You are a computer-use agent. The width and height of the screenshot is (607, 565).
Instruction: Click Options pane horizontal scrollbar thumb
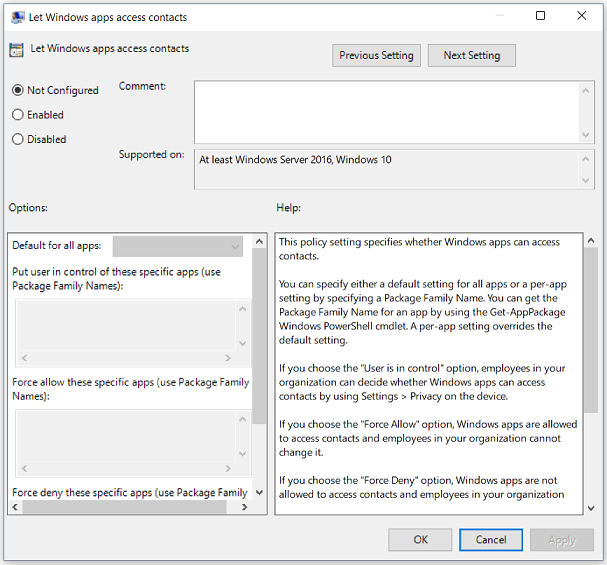[124, 507]
